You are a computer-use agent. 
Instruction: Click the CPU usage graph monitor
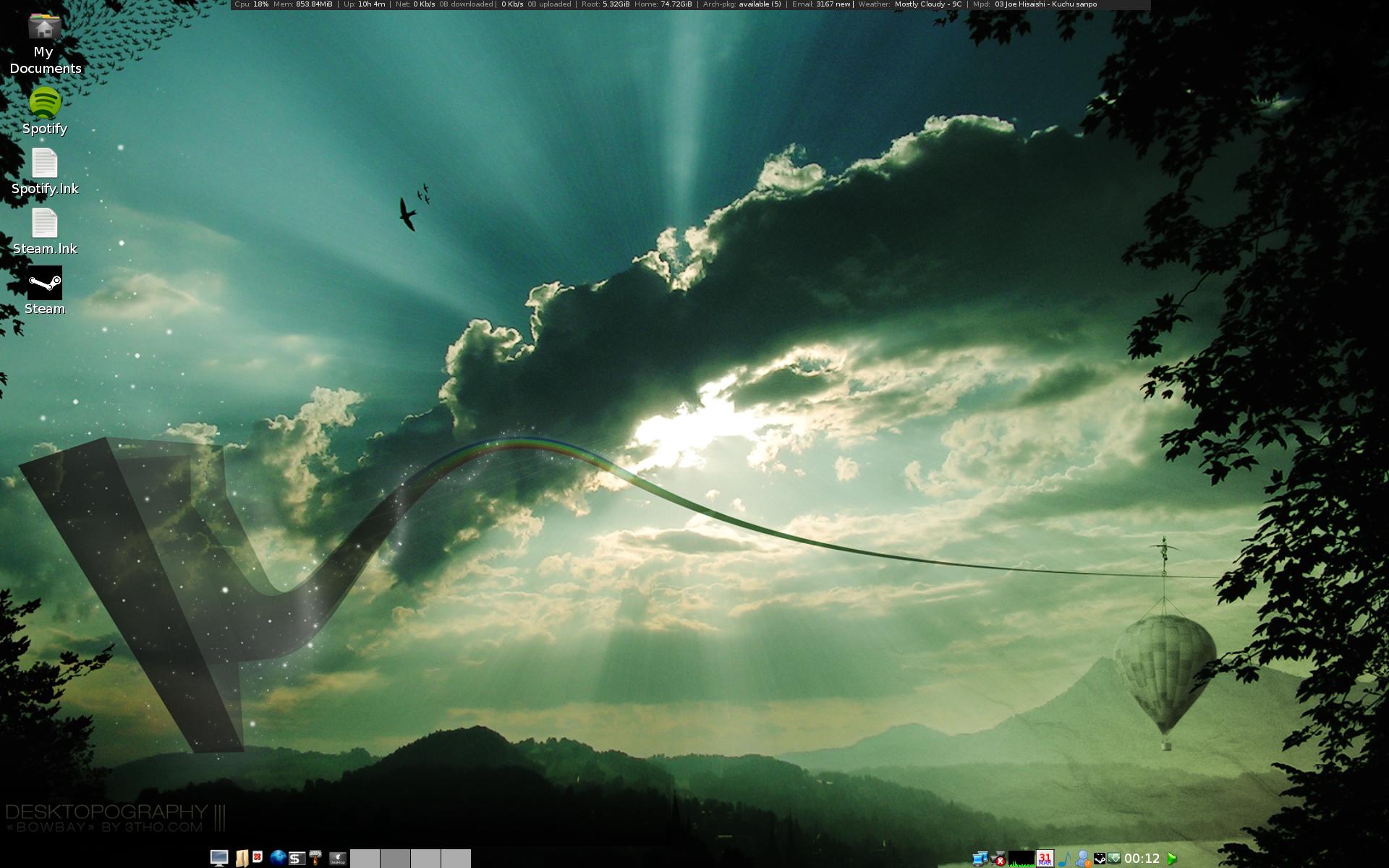pos(1021,859)
